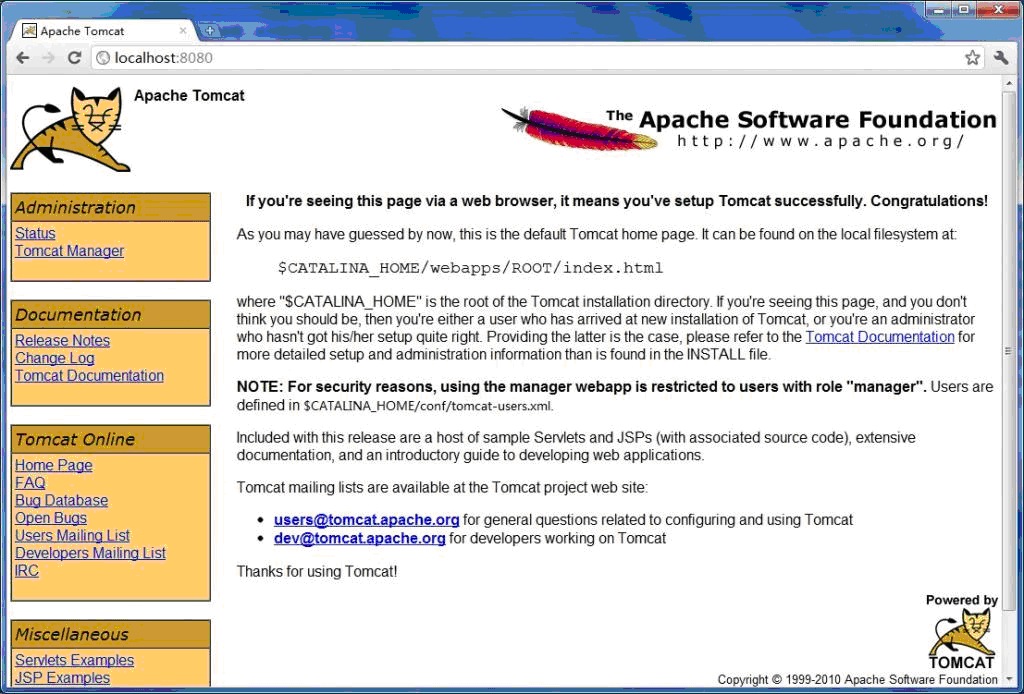Click the users@tomcat.apache.org mailing link
Viewport: 1024px width, 694px height.
point(366,520)
